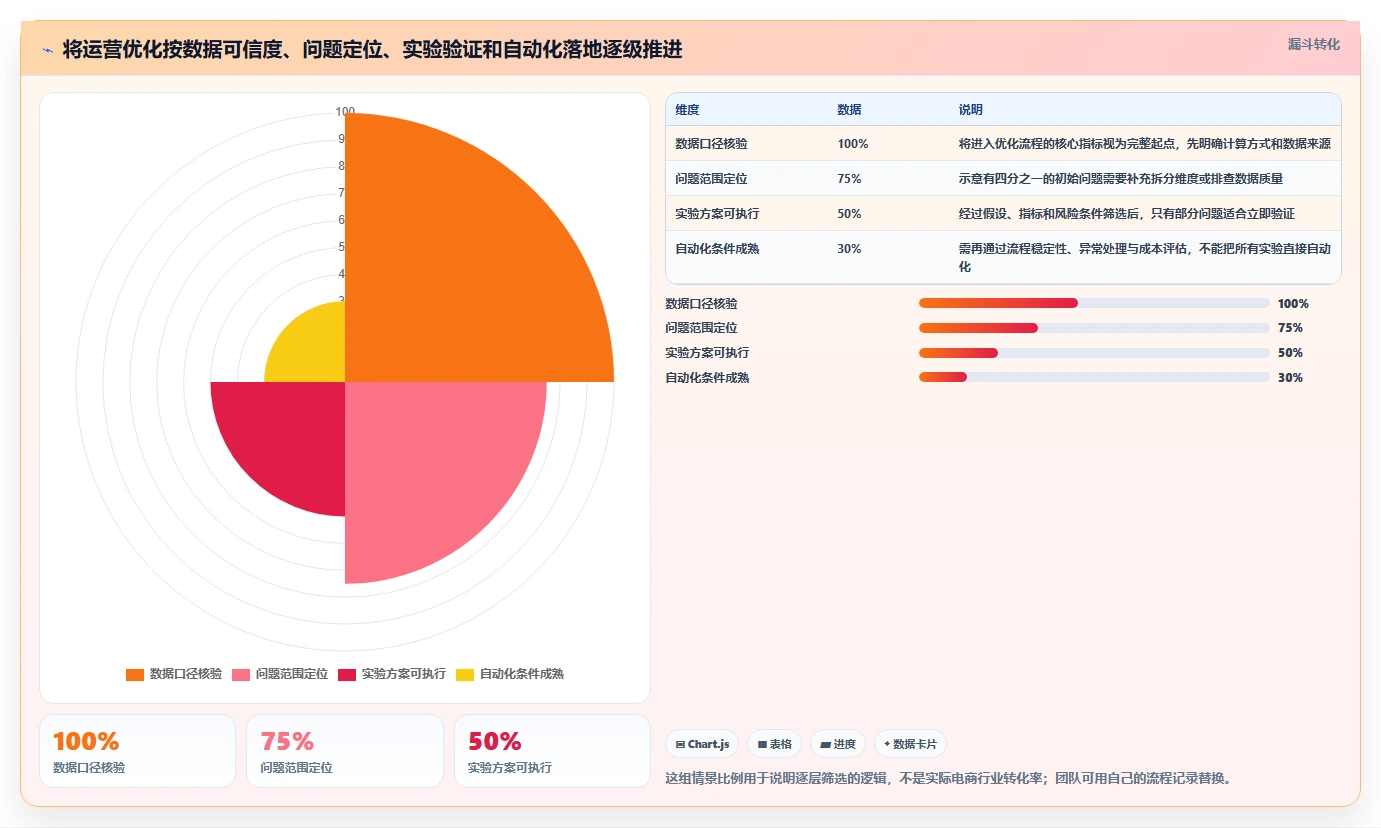Click the 50% label right of progress bars
Screen dimensions: 1381x828
click(x=1290, y=353)
